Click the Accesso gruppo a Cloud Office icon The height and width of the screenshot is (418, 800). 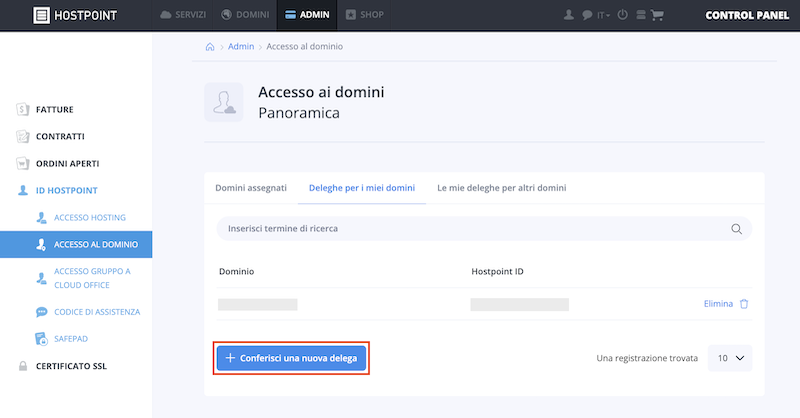[41, 278]
